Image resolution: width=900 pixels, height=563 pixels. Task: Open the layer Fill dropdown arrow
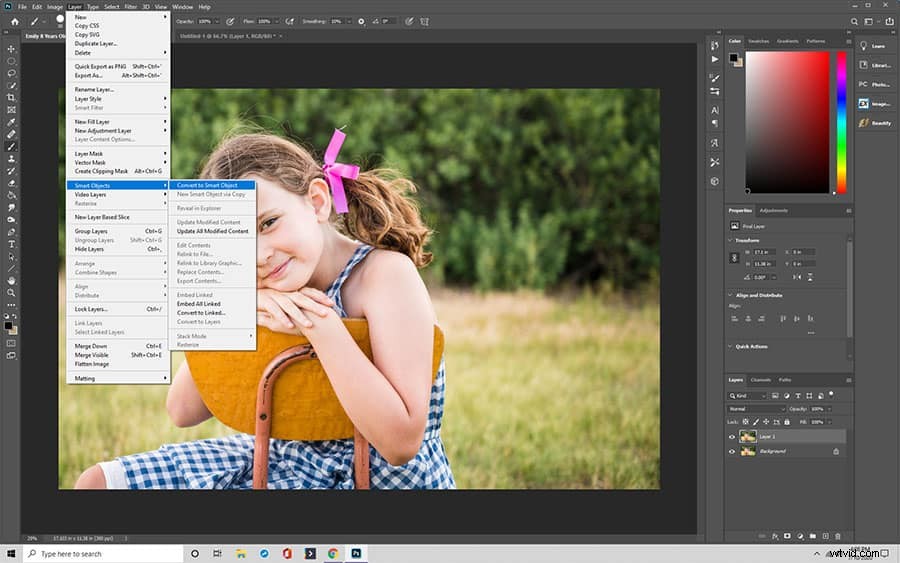tap(829, 422)
